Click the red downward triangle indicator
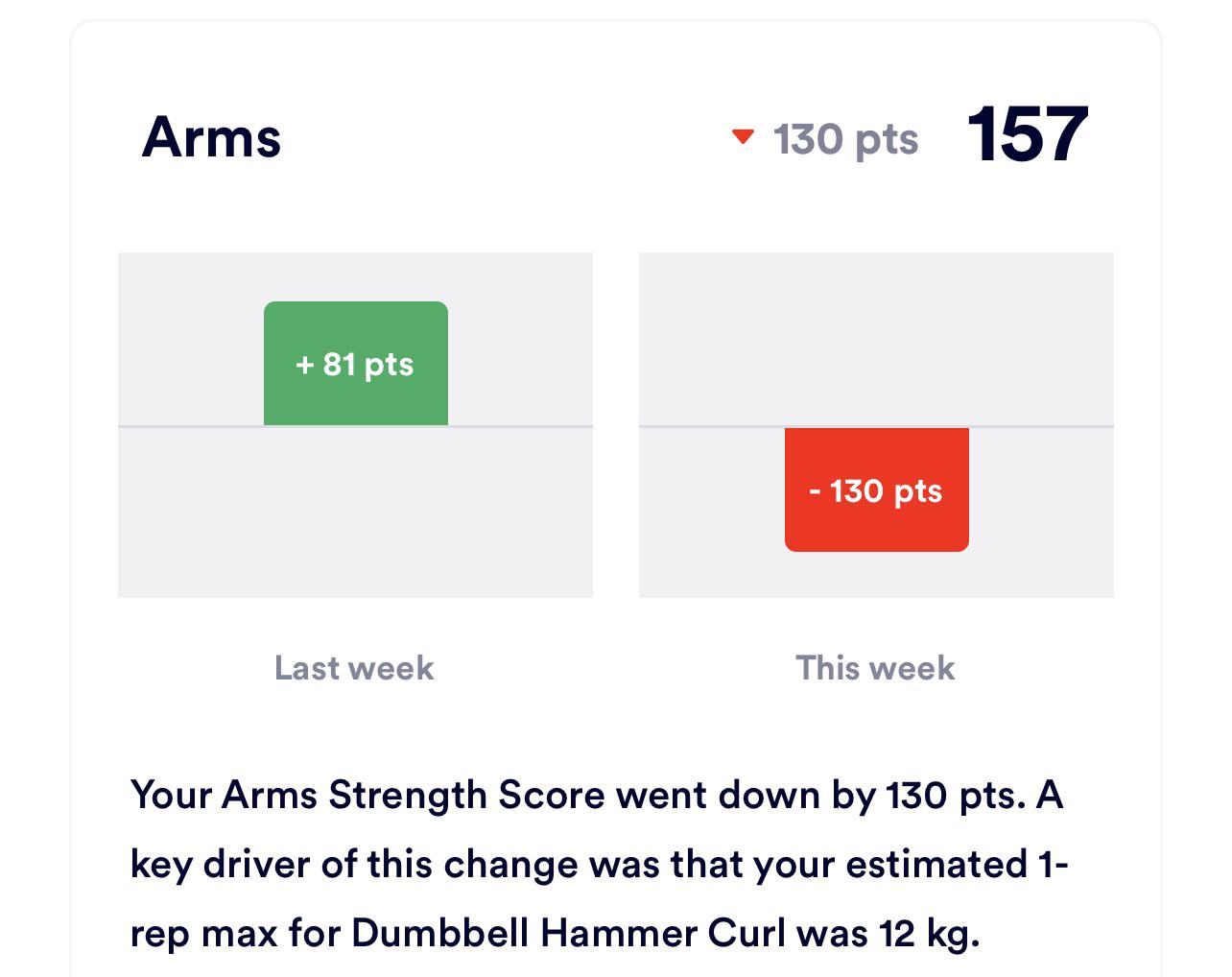Screen dimensions: 1232x977 [744, 136]
